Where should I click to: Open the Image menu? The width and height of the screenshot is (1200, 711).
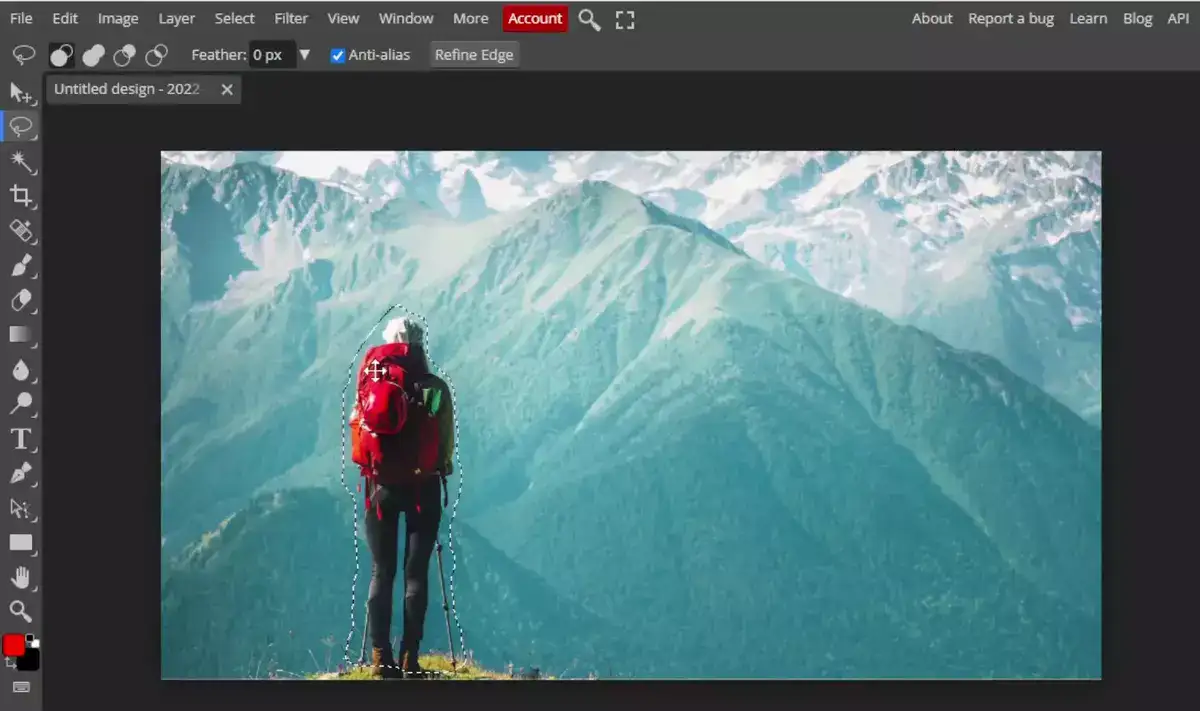coord(118,18)
